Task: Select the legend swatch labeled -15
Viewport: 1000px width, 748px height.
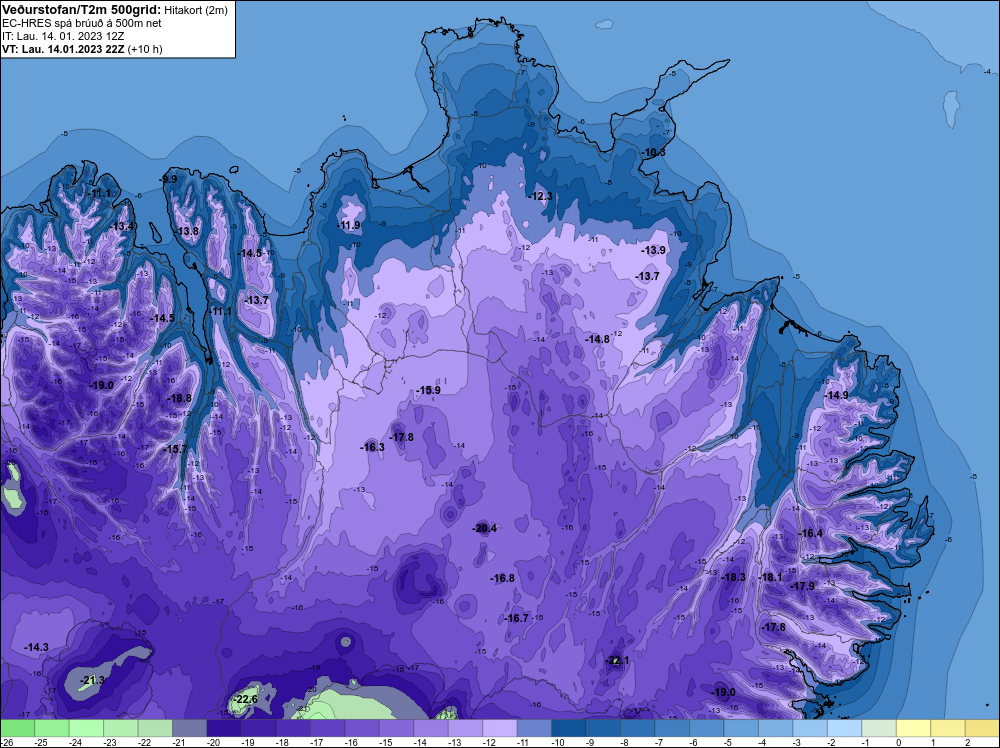Action: pyautogui.click(x=396, y=728)
